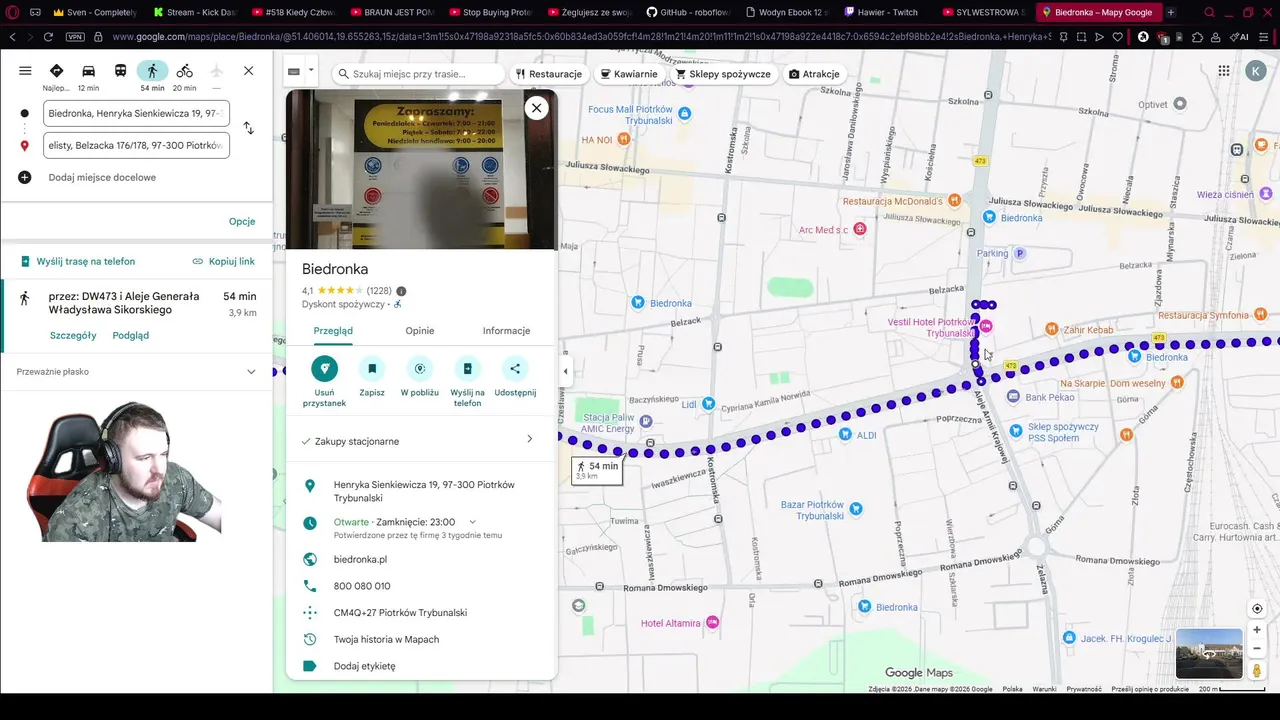Add a destination with the plus icon
The image size is (1280, 720).
(25, 177)
